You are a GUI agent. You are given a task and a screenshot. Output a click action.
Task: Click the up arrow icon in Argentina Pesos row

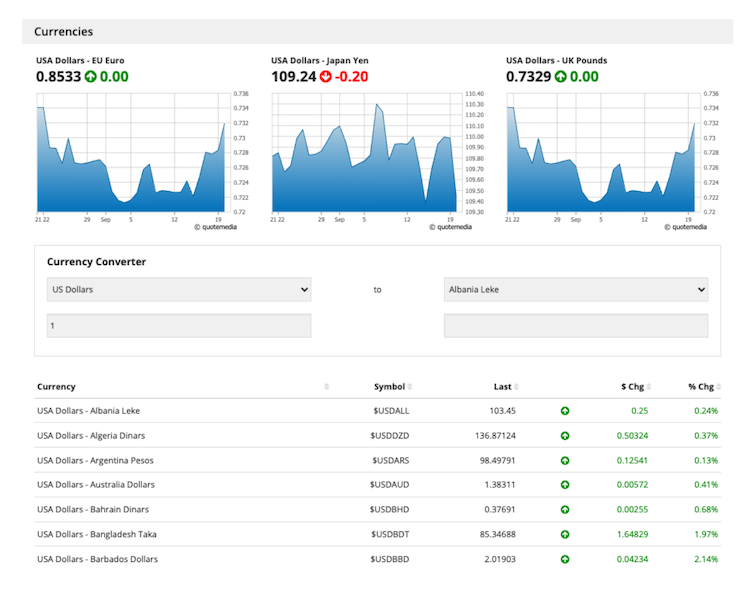(x=565, y=460)
